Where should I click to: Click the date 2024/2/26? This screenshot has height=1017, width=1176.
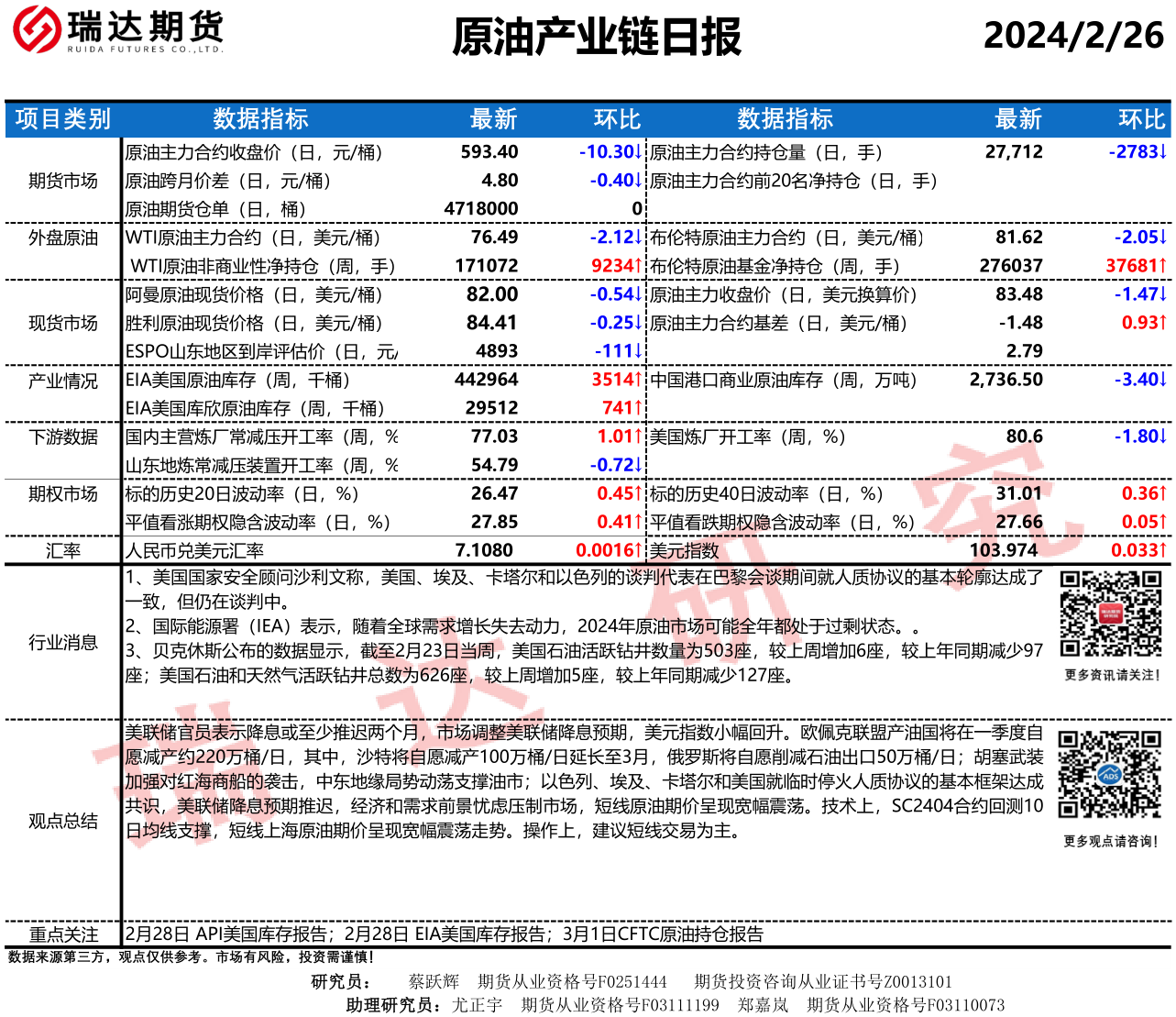(1072, 36)
